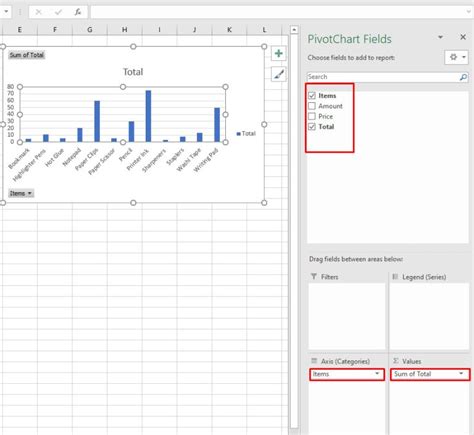Open the Items filter button on chart
This screenshot has width=474, height=435.
[21, 193]
